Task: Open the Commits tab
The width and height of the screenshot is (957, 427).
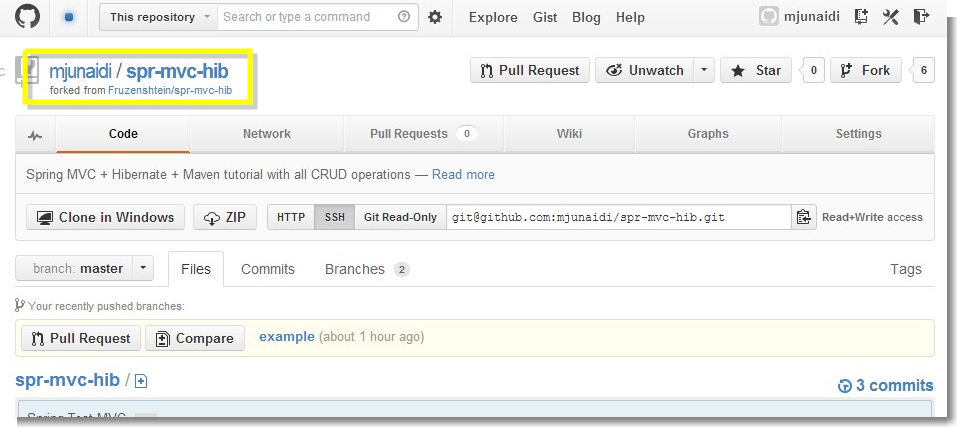Action: [x=268, y=269]
